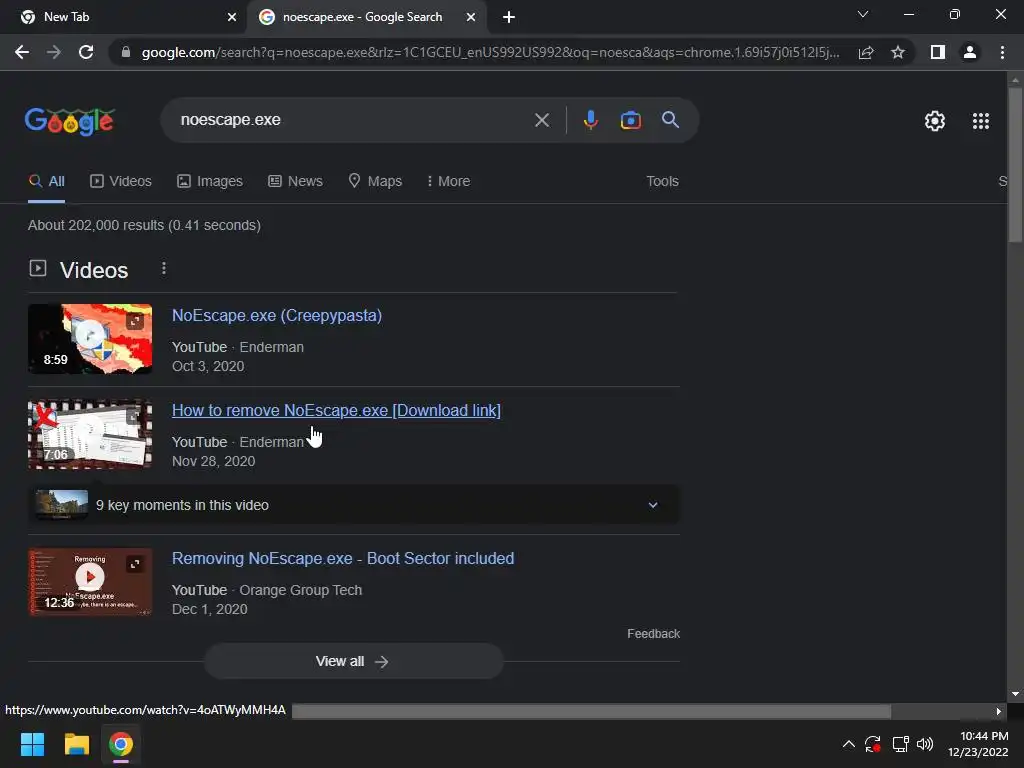Open the tab search dropdown

tap(863, 14)
